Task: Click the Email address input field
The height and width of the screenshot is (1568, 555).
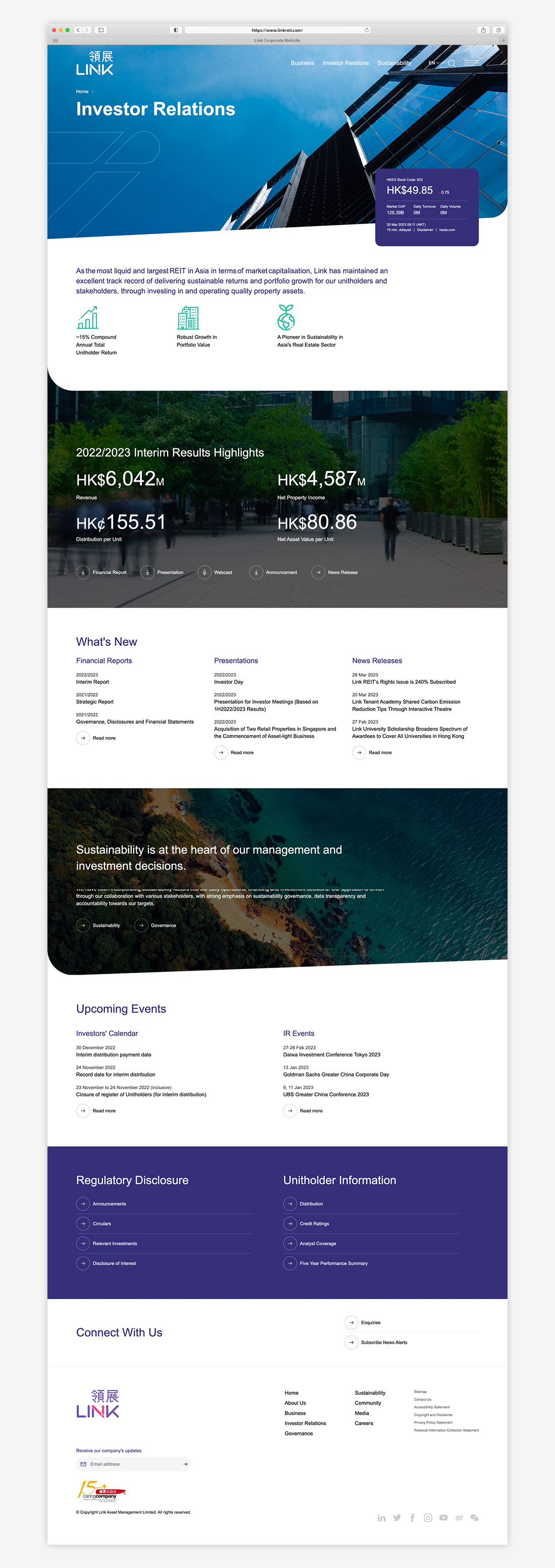Action: click(x=134, y=1464)
